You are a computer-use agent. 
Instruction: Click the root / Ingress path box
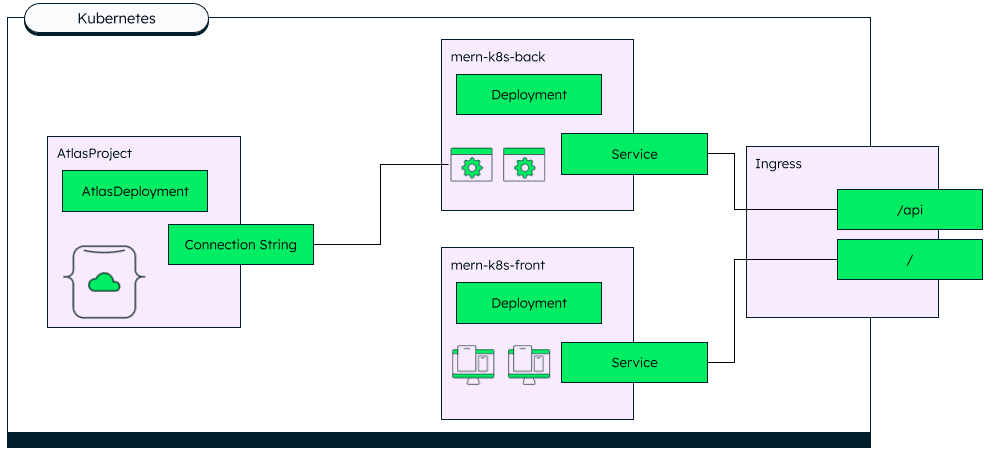[909, 259]
